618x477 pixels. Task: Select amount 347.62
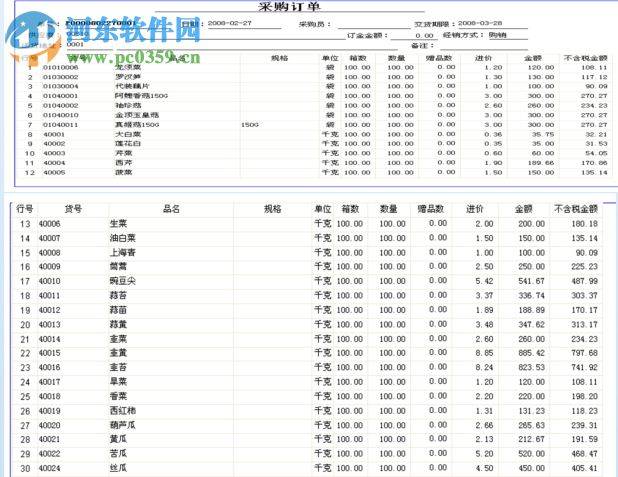pos(531,324)
